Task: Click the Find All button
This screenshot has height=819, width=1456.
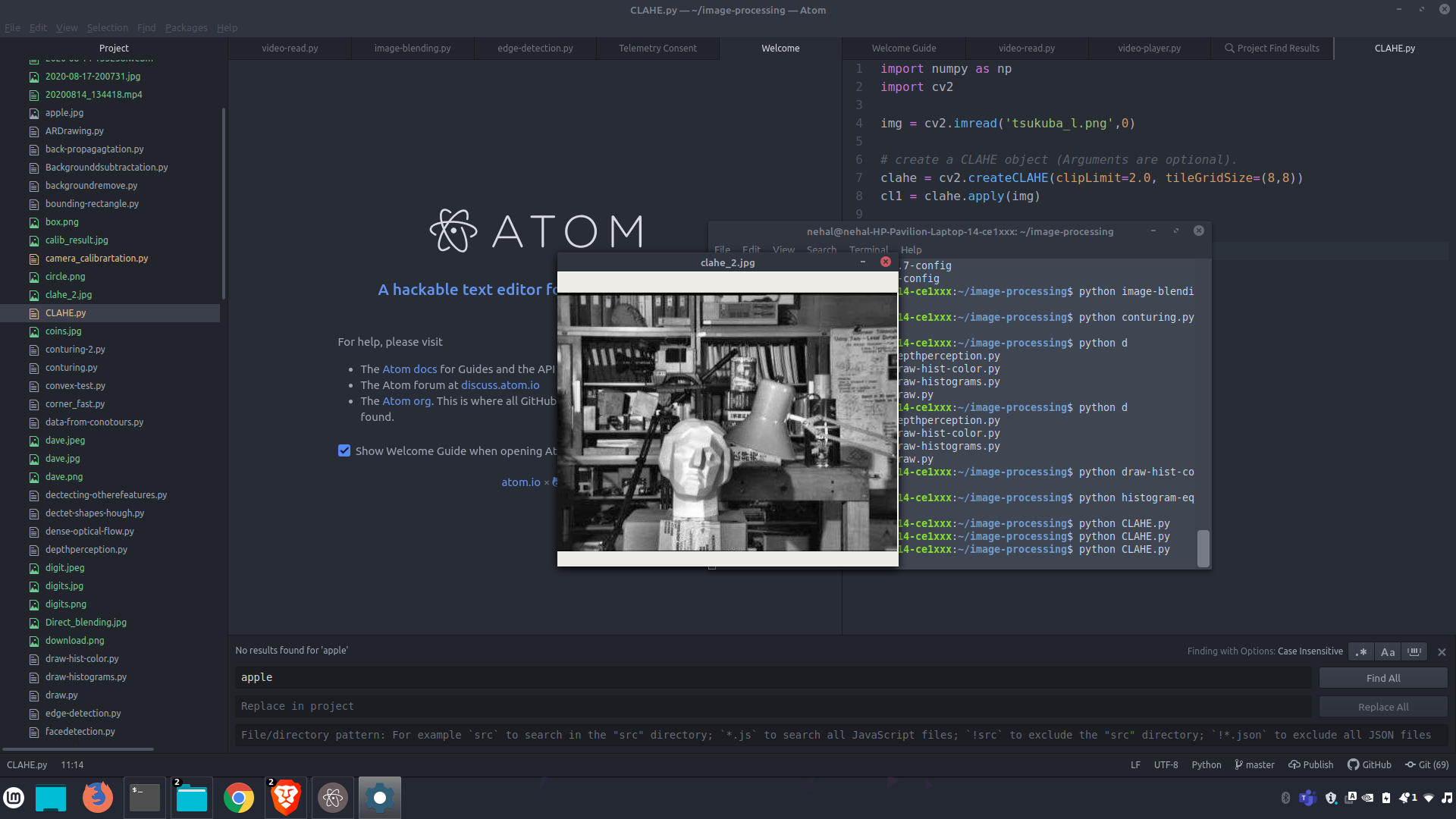Action: [1383, 678]
